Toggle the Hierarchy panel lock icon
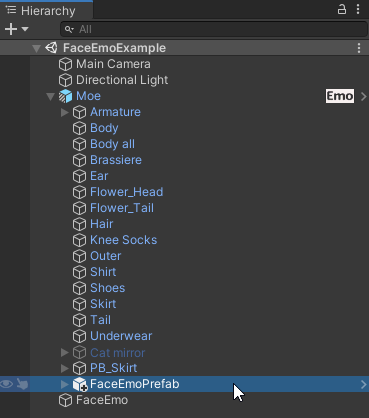Image resolution: width=369 pixels, height=418 pixels. tap(342, 9)
